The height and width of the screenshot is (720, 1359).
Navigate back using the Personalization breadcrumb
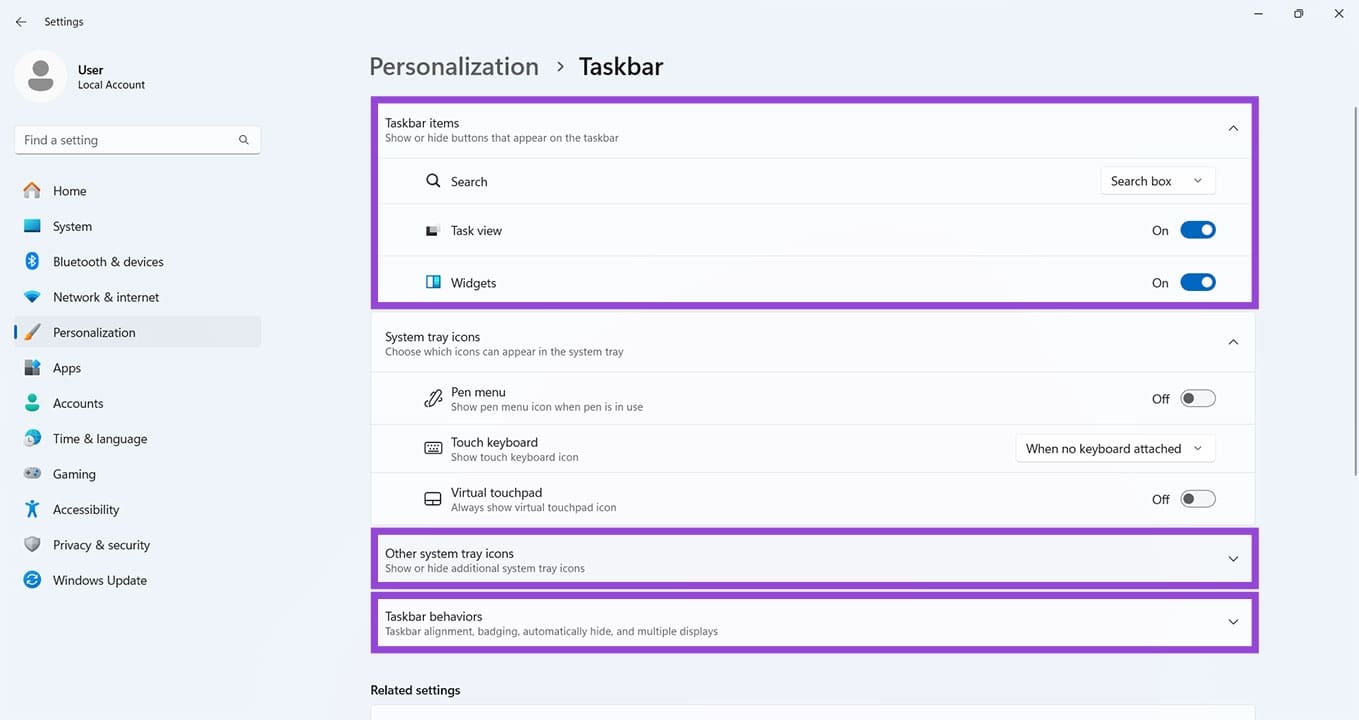click(x=453, y=66)
